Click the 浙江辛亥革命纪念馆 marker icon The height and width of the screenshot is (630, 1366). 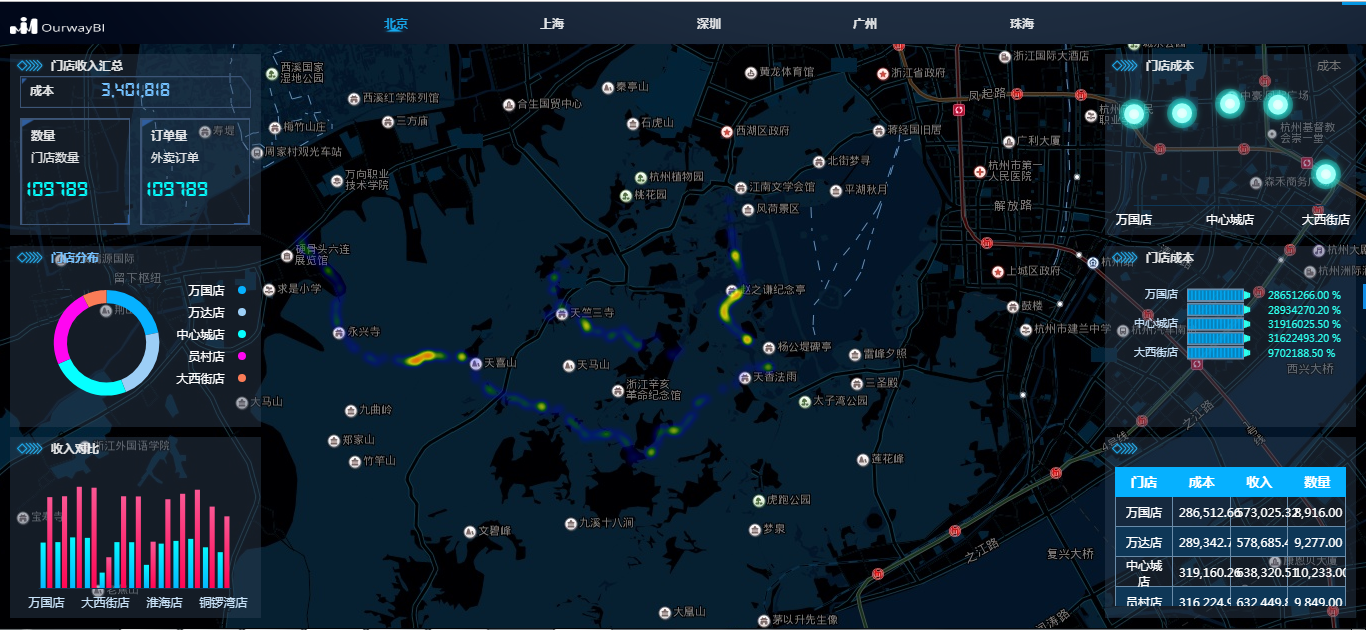pos(618,390)
